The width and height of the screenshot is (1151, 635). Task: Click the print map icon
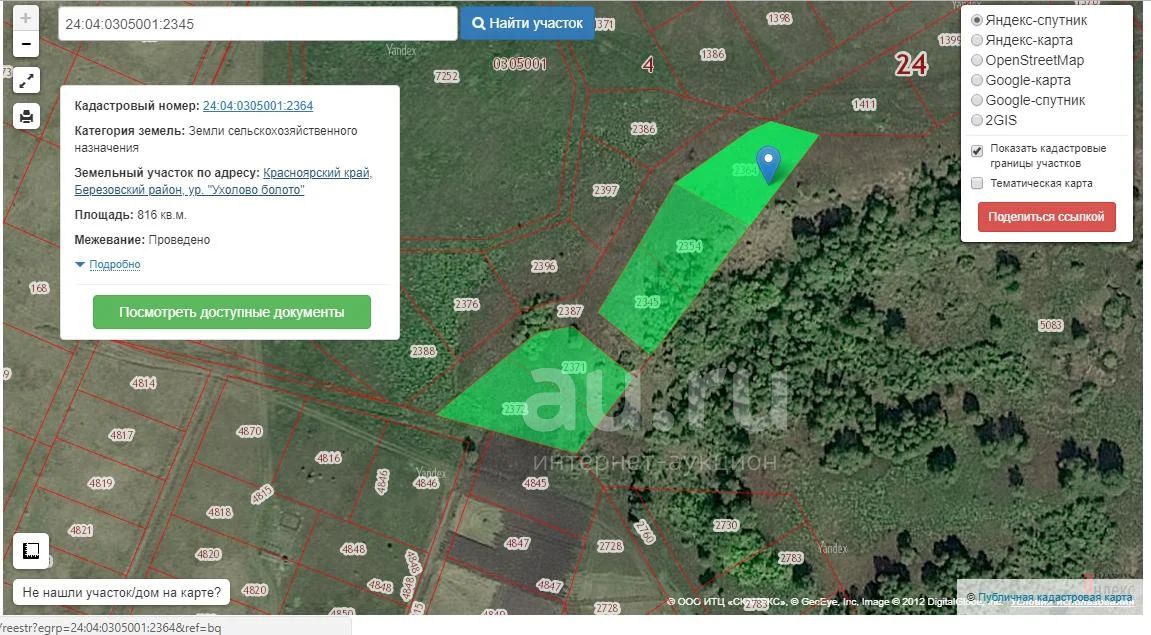point(26,116)
